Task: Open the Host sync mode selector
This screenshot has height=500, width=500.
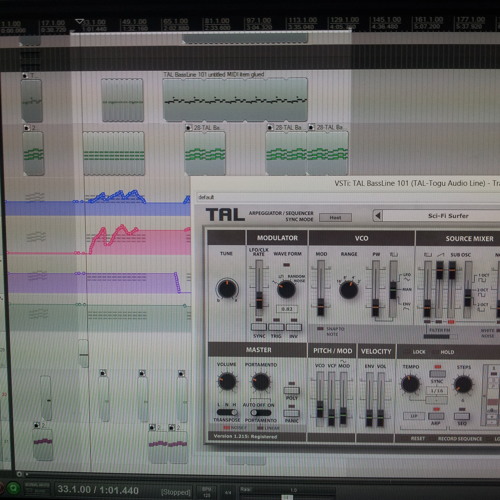Action: (335, 218)
